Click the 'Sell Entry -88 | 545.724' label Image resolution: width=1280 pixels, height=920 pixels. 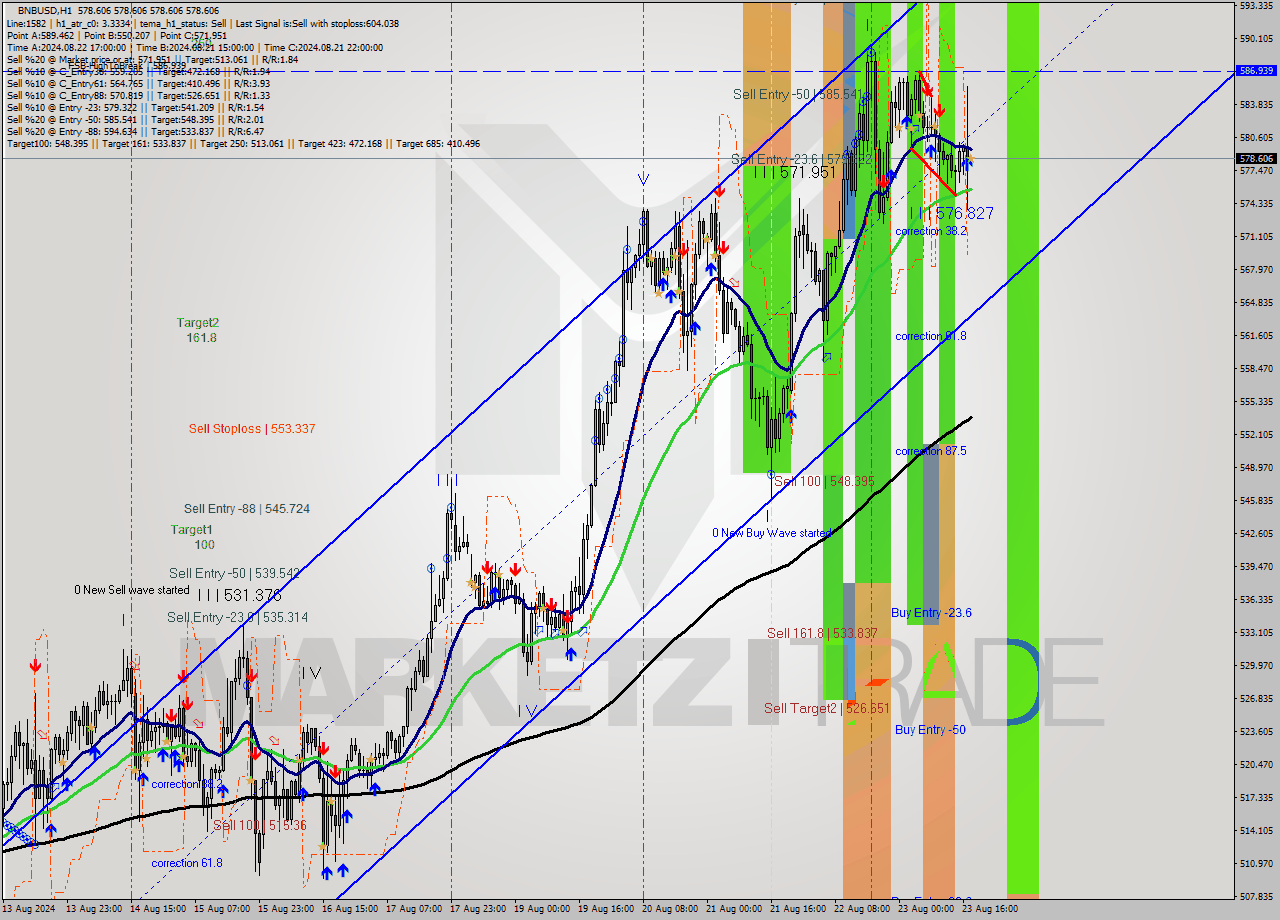click(x=247, y=509)
